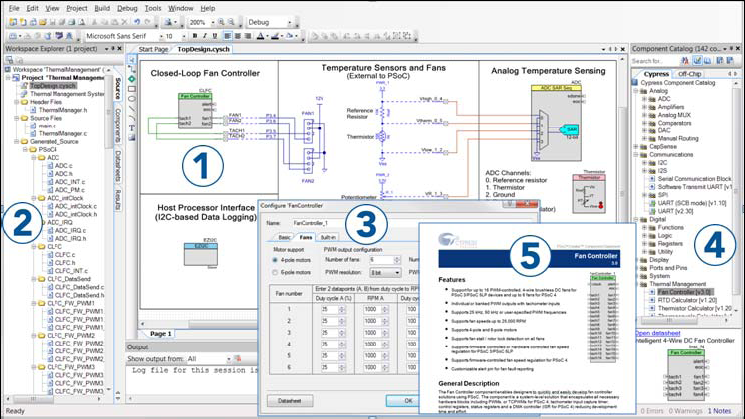Collapse the Communications folder in Component Catalog

pyautogui.click(x=636, y=155)
